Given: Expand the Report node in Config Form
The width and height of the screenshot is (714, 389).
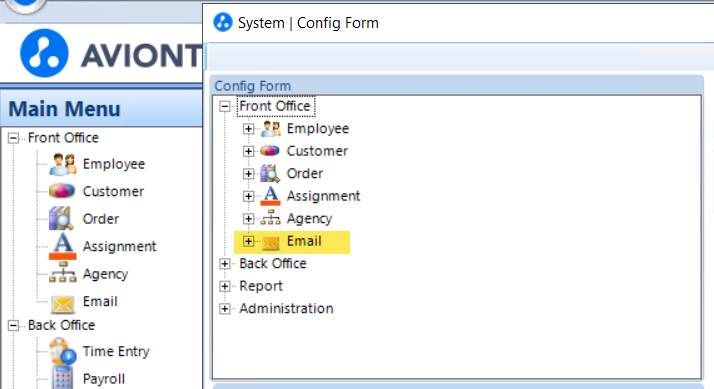Looking at the screenshot, I should (x=224, y=286).
